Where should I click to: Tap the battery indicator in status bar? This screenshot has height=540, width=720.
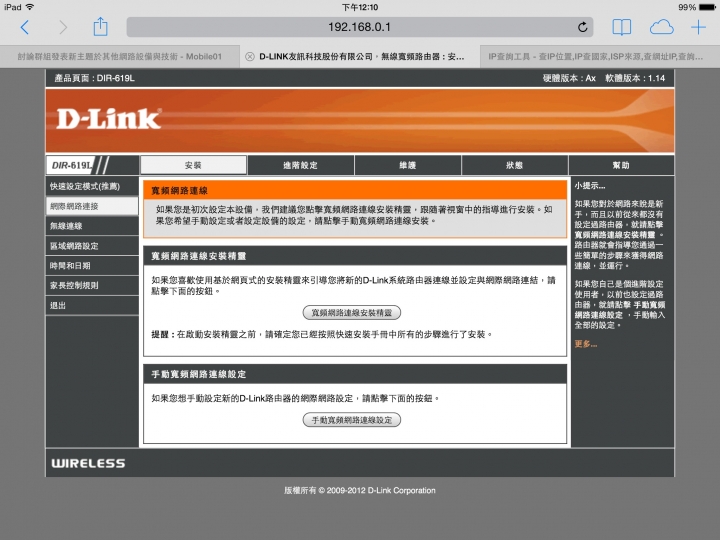click(707, 7)
